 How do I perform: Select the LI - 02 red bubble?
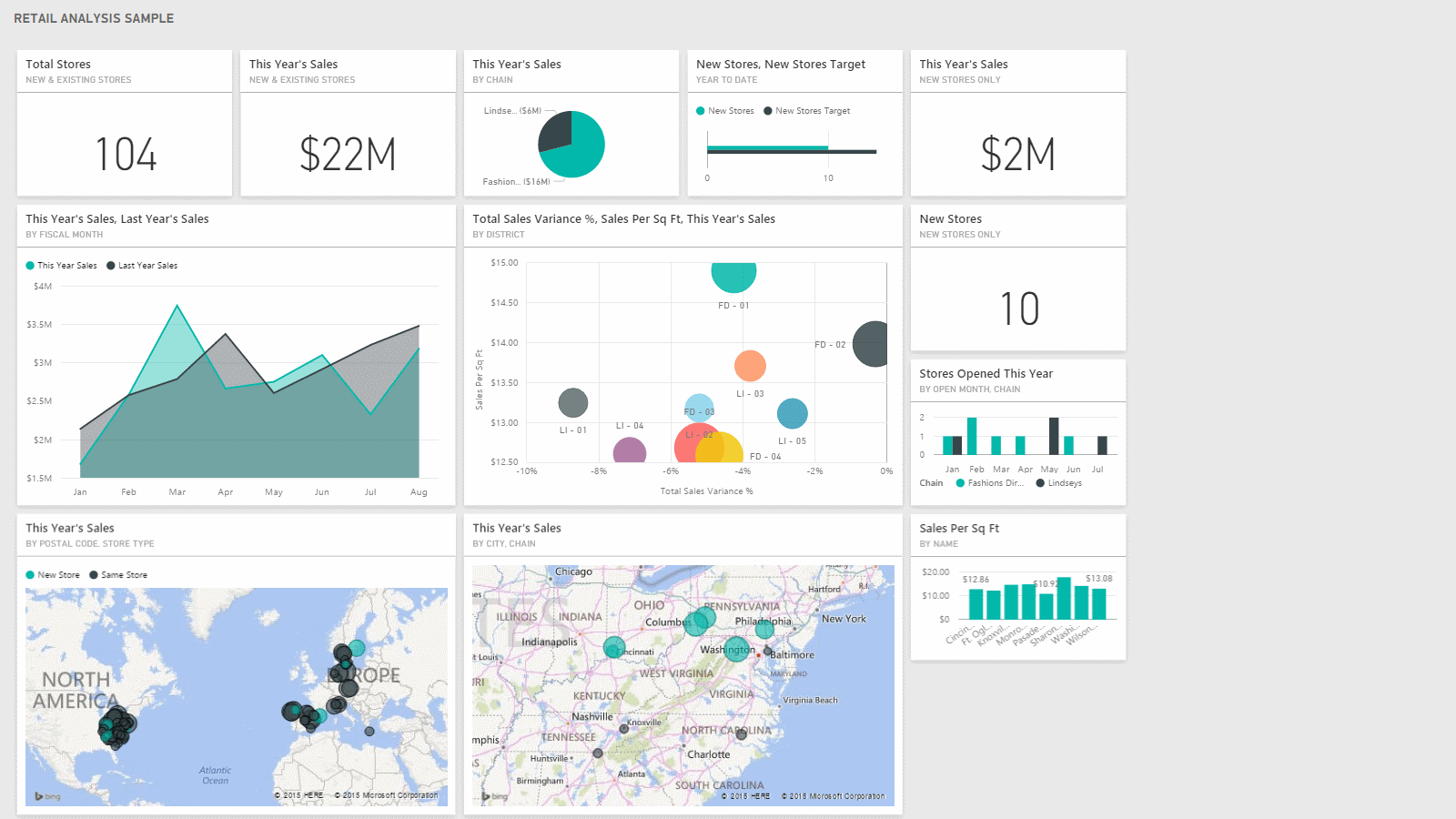tap(690, 444)
